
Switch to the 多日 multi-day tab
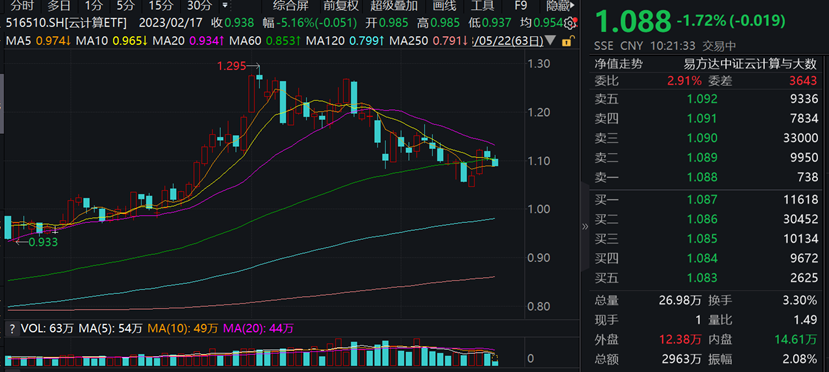[59, 6]
